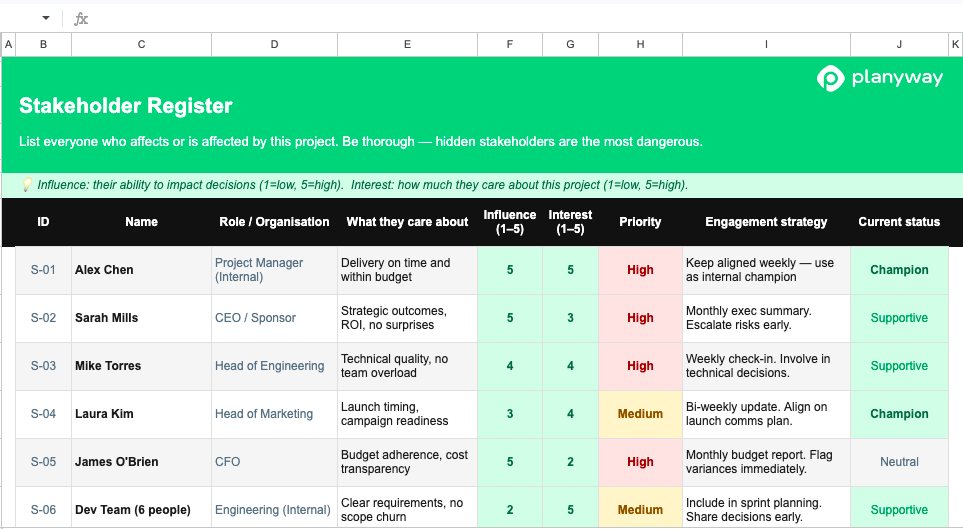The height and width of the screenshot is (529, 963).
Task: Click the 'Interest (1–5)' header
Action: click(x=571, y=222)
